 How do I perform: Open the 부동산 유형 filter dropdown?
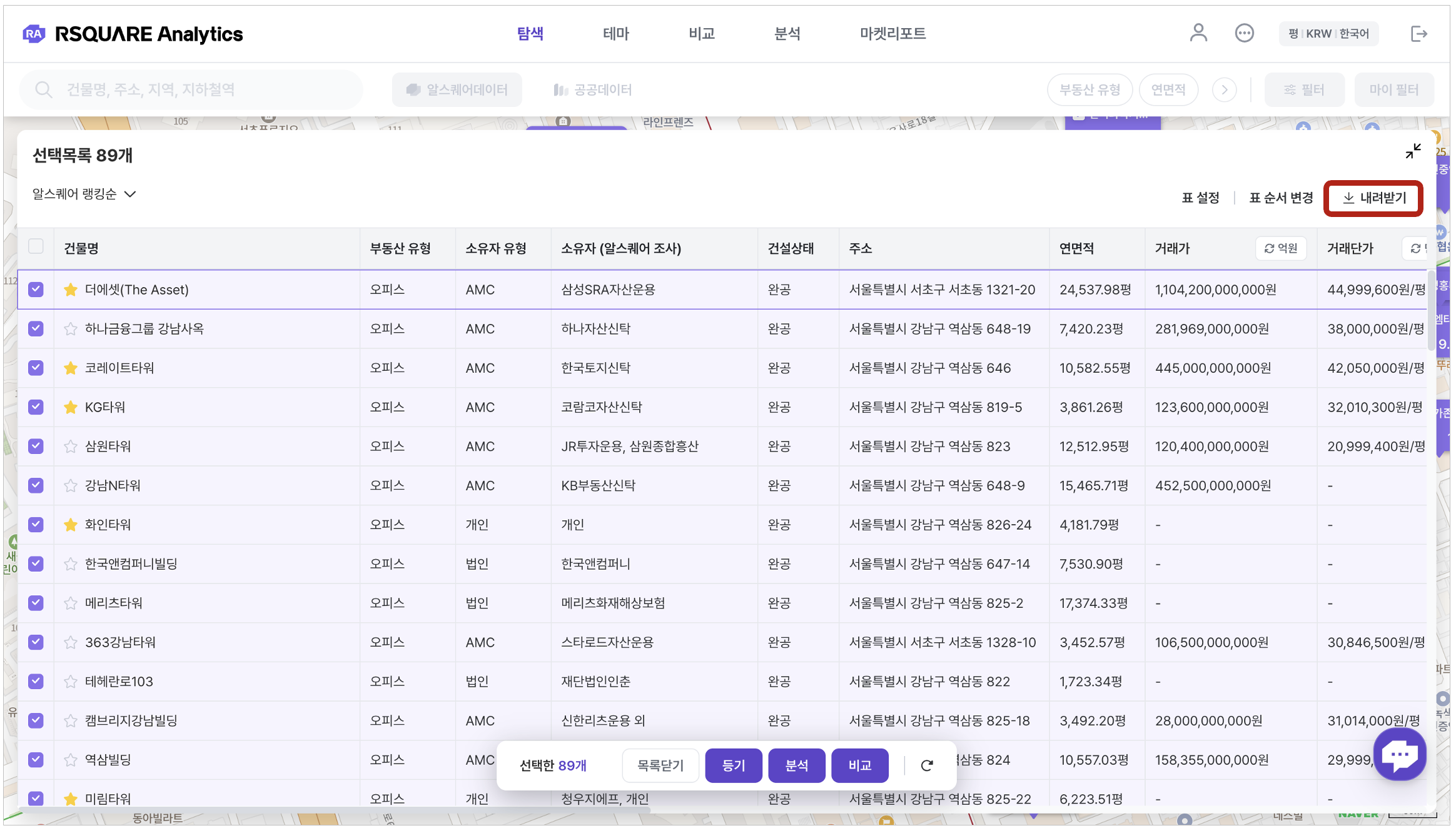[x=1089, y=90]
